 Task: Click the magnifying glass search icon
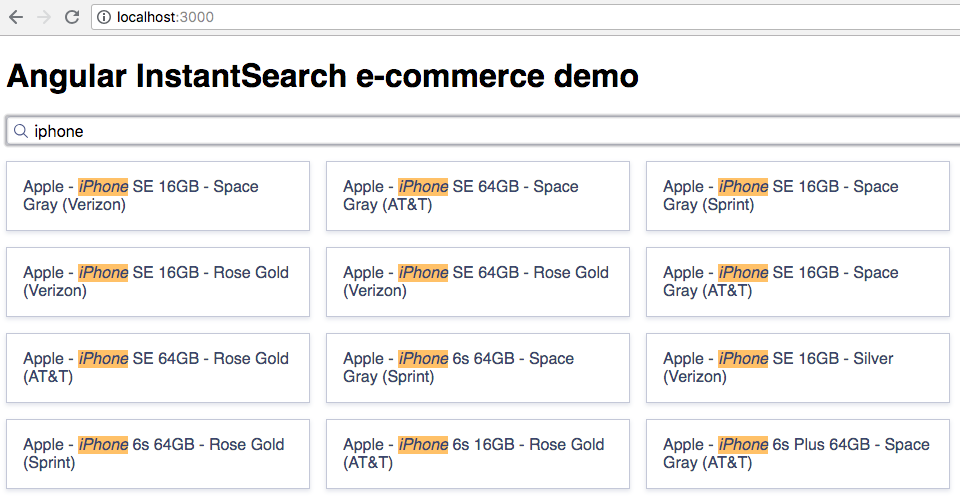(x=20, y=131)
